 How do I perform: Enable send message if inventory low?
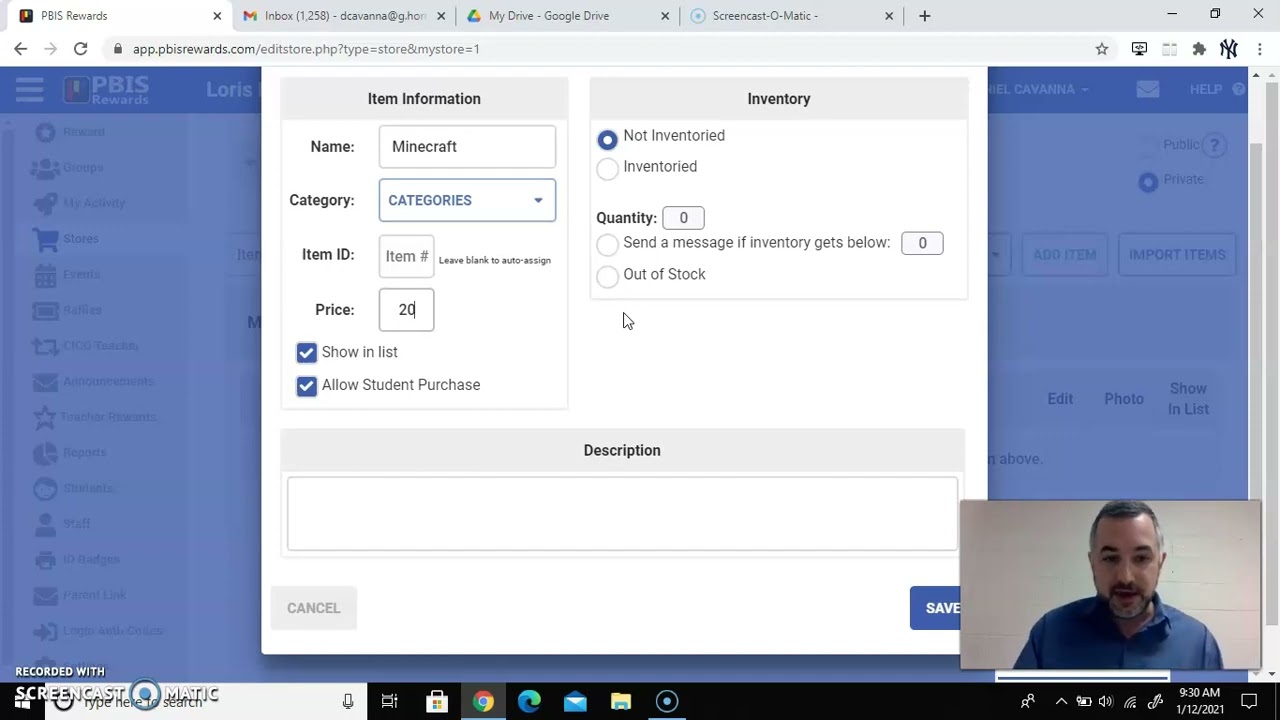pyautogui.click(x=607, y=245)
